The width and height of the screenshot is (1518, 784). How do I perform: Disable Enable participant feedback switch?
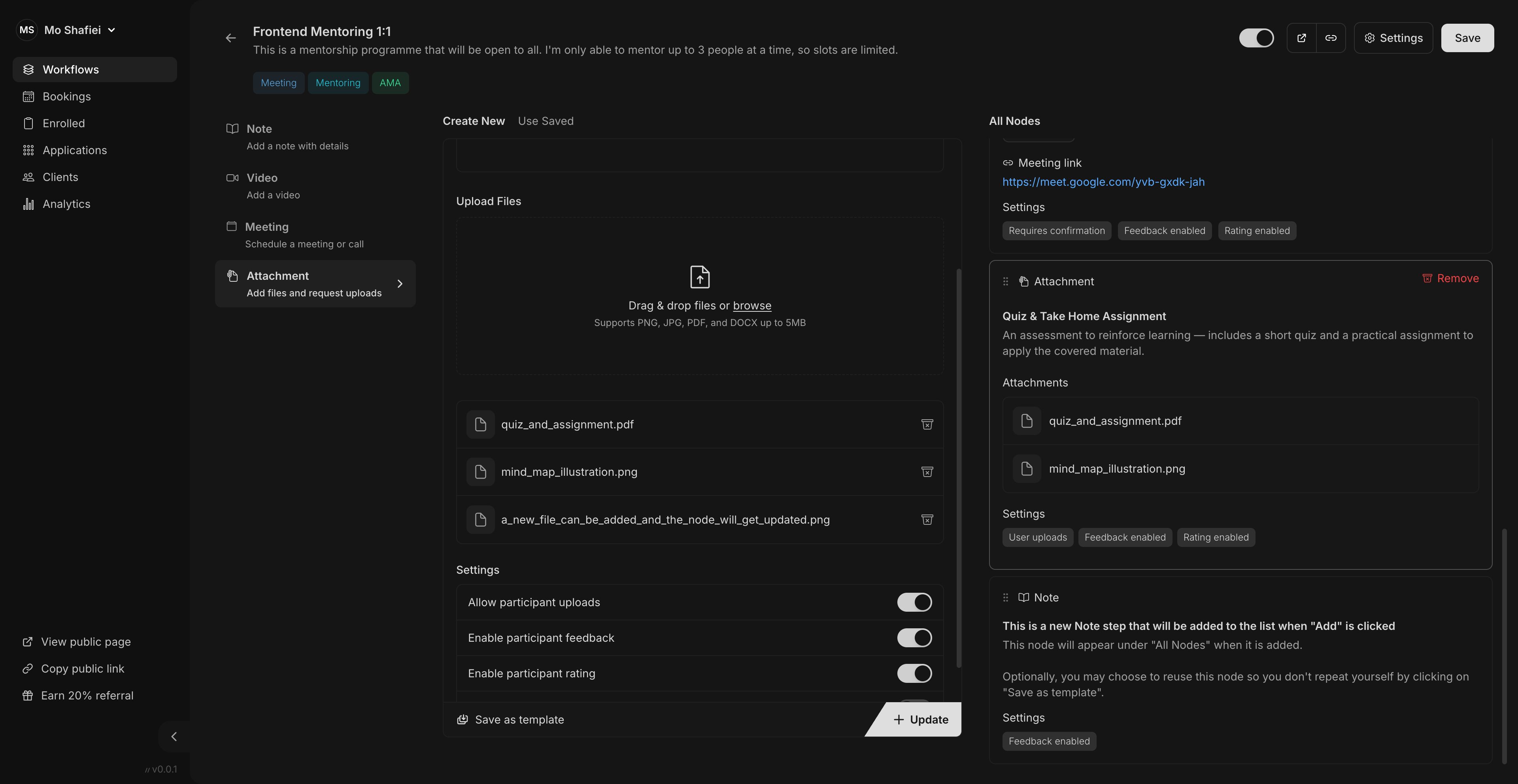click(x=914, y=638)
